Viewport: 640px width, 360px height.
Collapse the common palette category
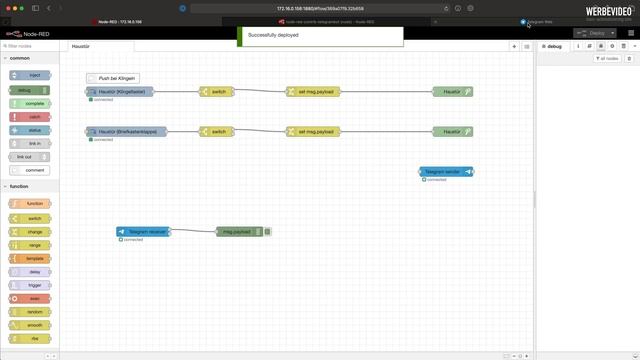pos(29,58)
